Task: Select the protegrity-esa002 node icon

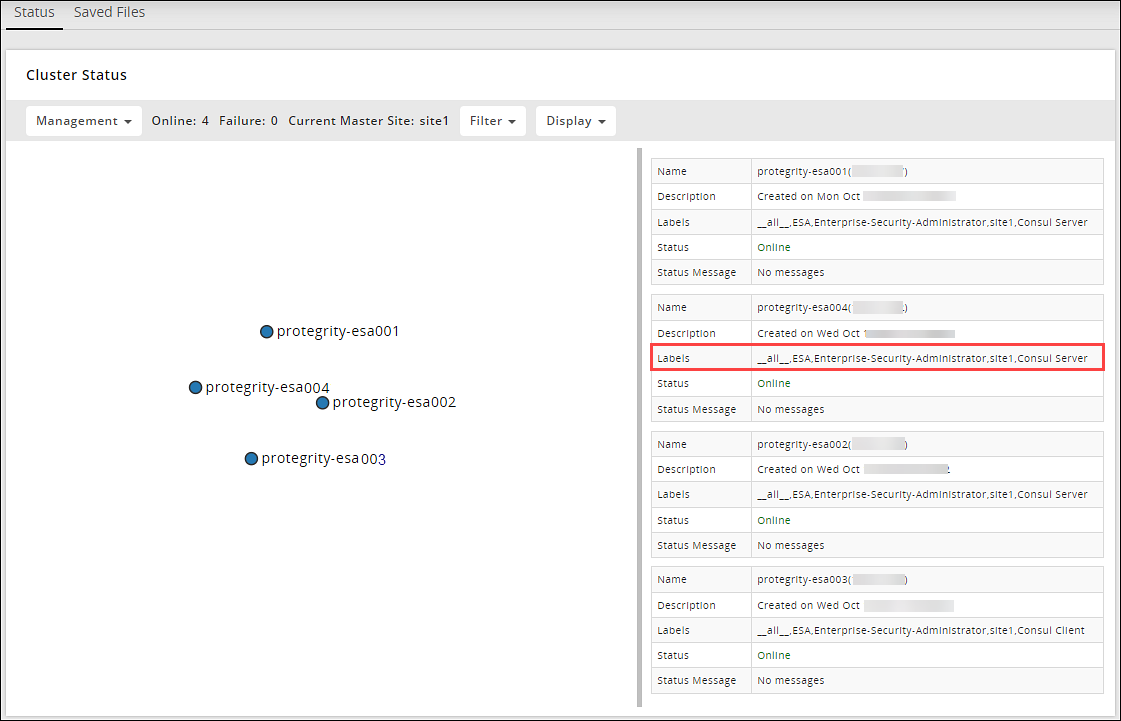Action: click(322, 402)
